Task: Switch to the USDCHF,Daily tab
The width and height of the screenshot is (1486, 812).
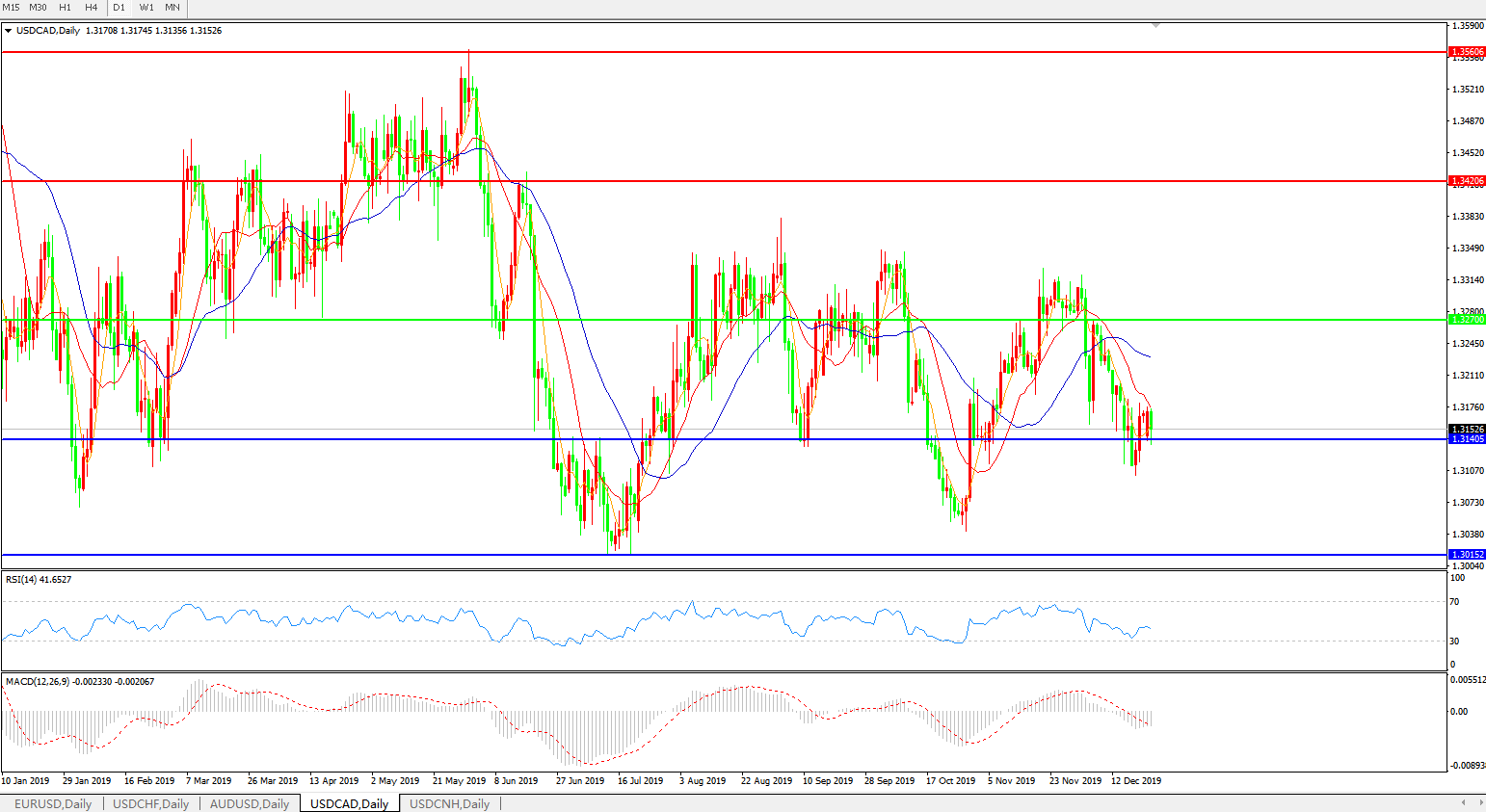Action: [151, 803]
